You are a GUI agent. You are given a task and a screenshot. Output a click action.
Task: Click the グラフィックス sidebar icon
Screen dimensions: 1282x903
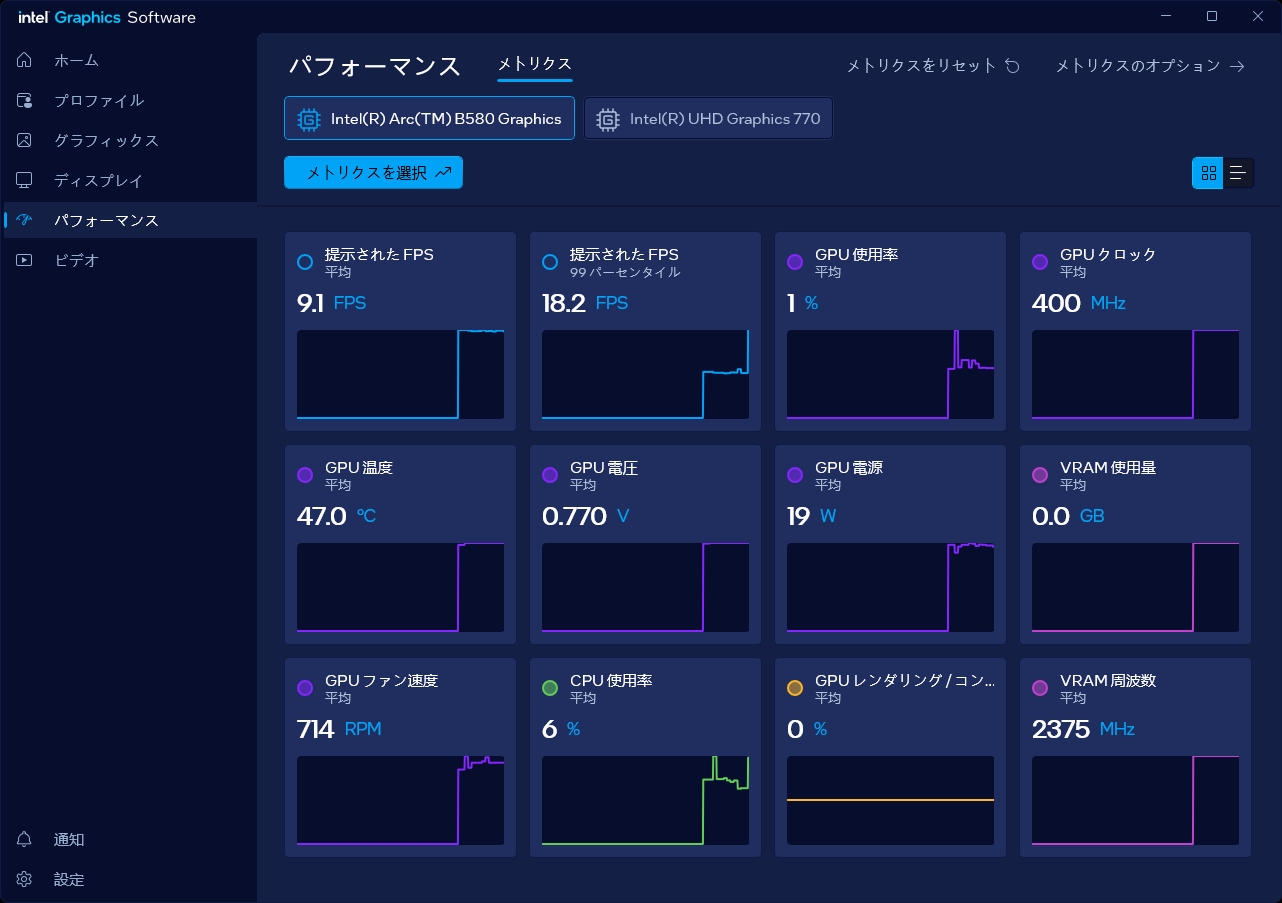pyautogui.click(x=25, y=140)
